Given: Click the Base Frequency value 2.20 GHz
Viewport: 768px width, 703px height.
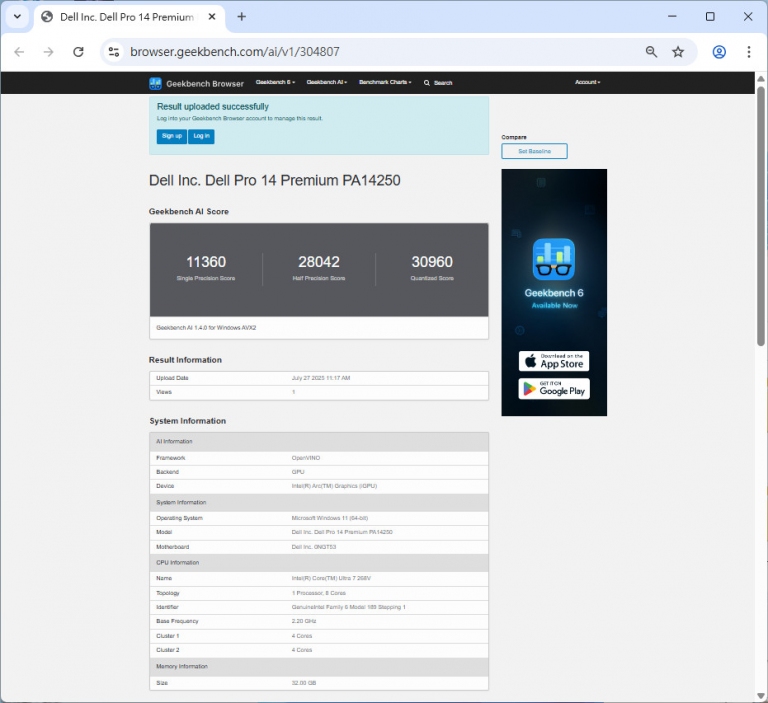Looking at the screenshot, I should click(304, 621).
